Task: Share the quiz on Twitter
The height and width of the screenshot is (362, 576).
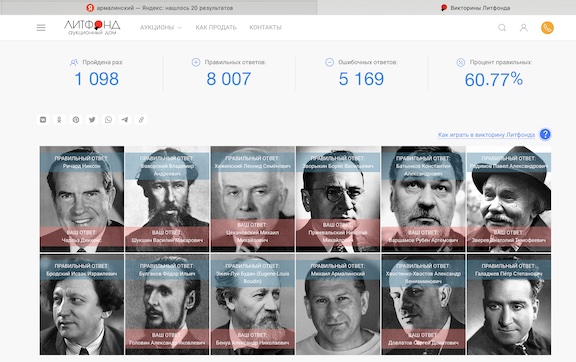Action: tap(92, 120)
